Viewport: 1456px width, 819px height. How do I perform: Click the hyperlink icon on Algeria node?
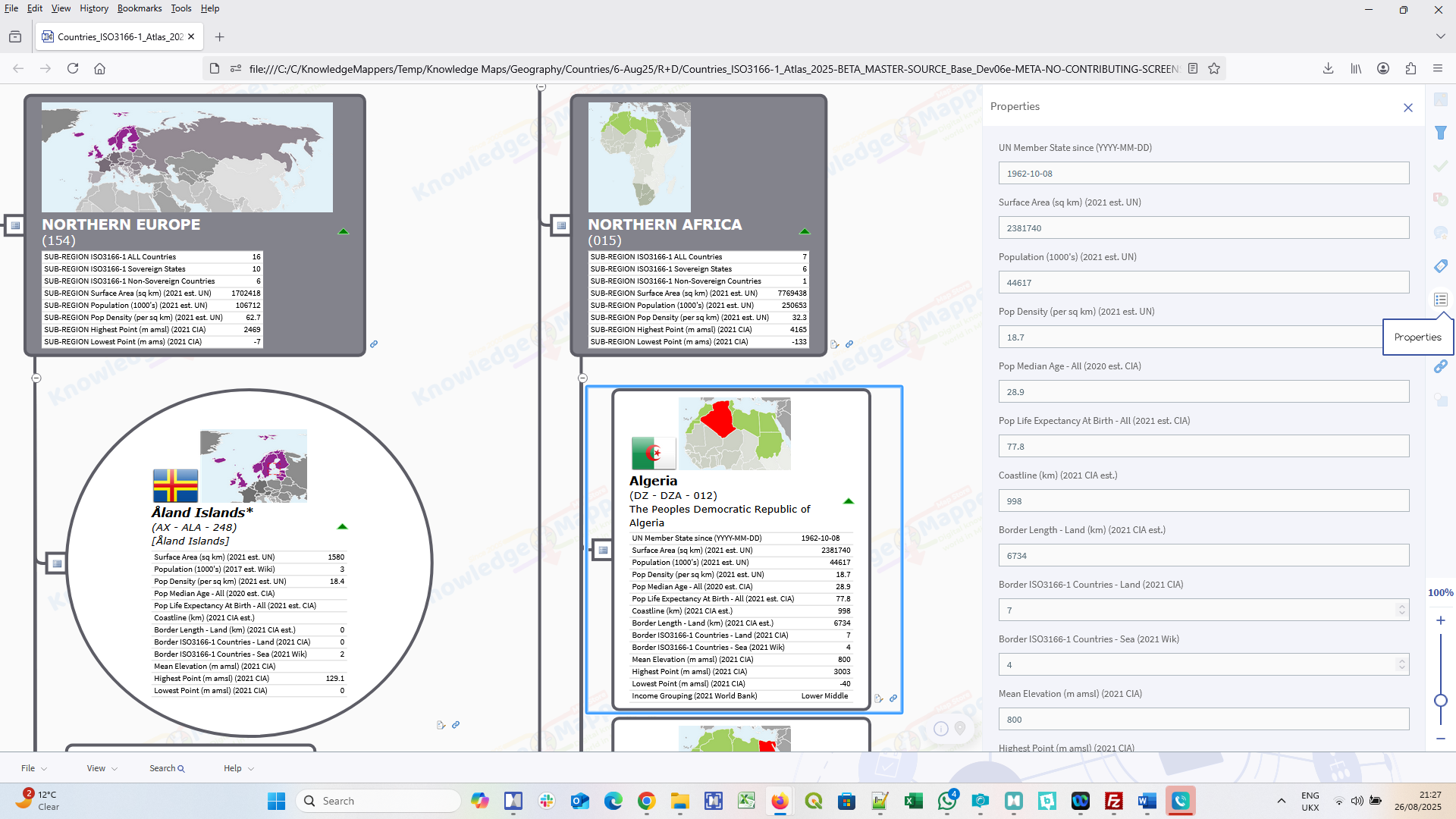click(893, 698)
